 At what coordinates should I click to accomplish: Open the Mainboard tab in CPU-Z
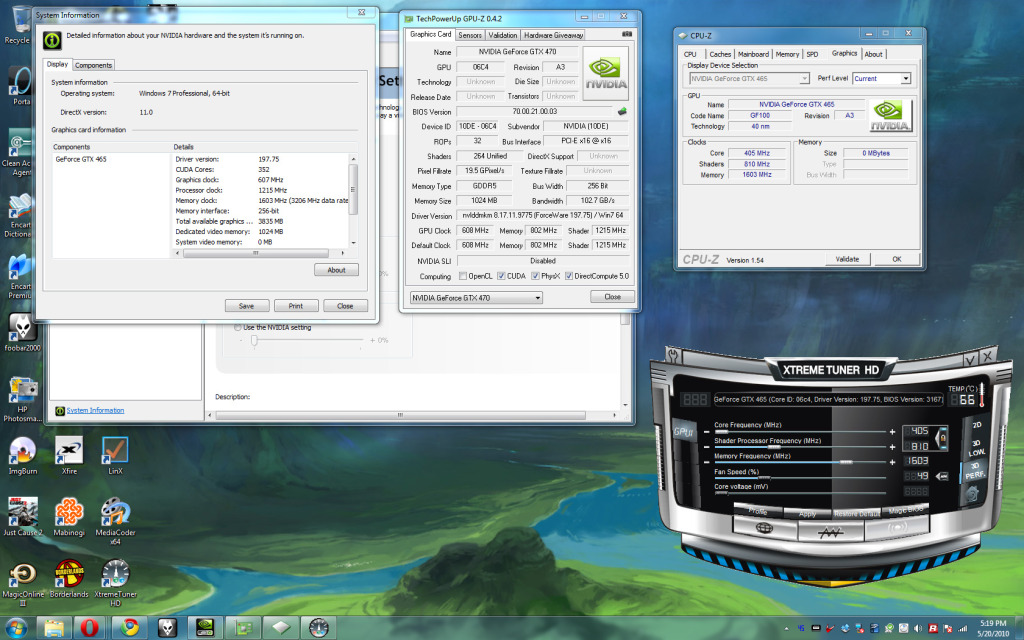[753, 54]
